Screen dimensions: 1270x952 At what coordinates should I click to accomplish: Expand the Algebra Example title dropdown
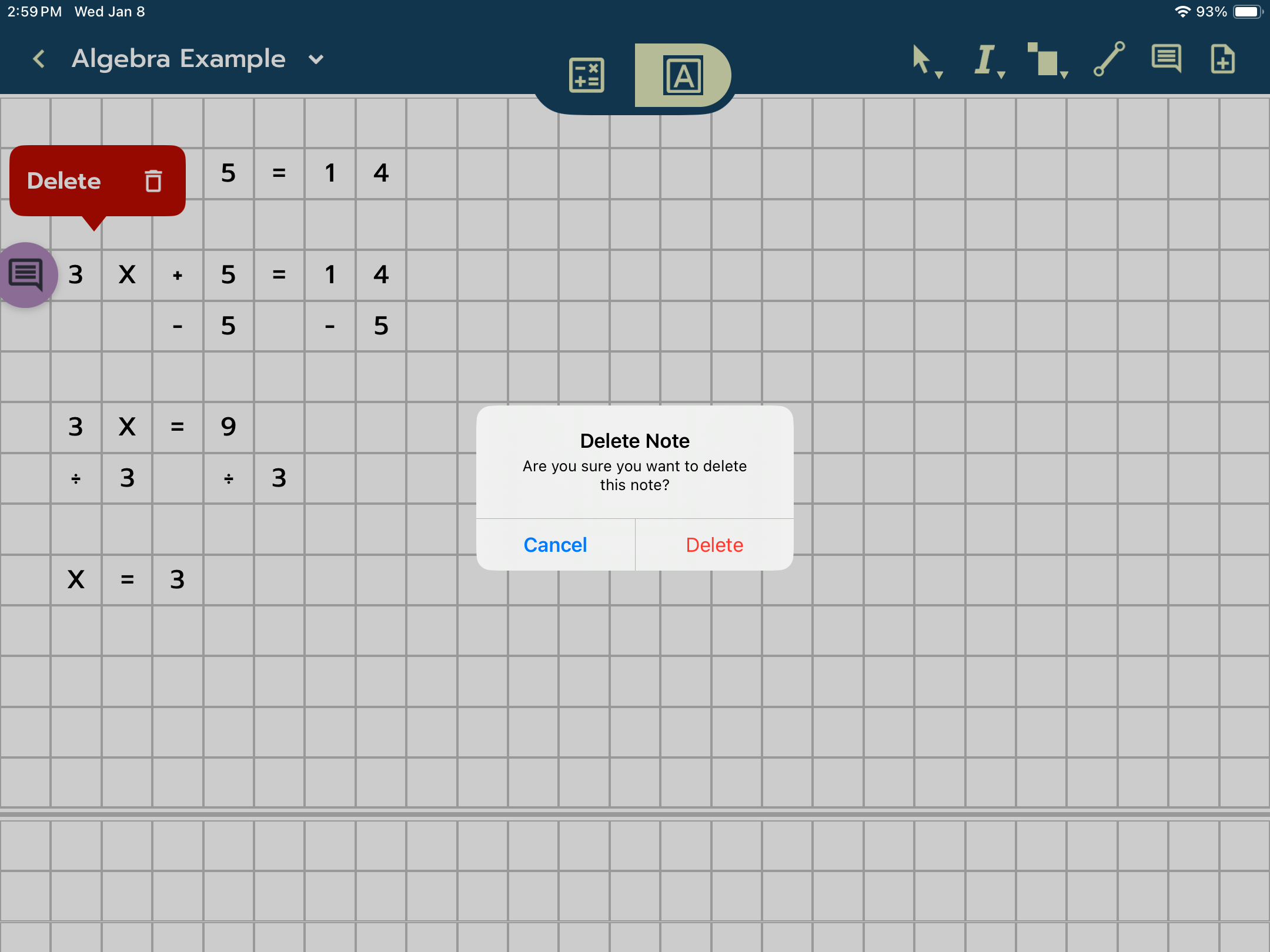[x=316, y=59]
